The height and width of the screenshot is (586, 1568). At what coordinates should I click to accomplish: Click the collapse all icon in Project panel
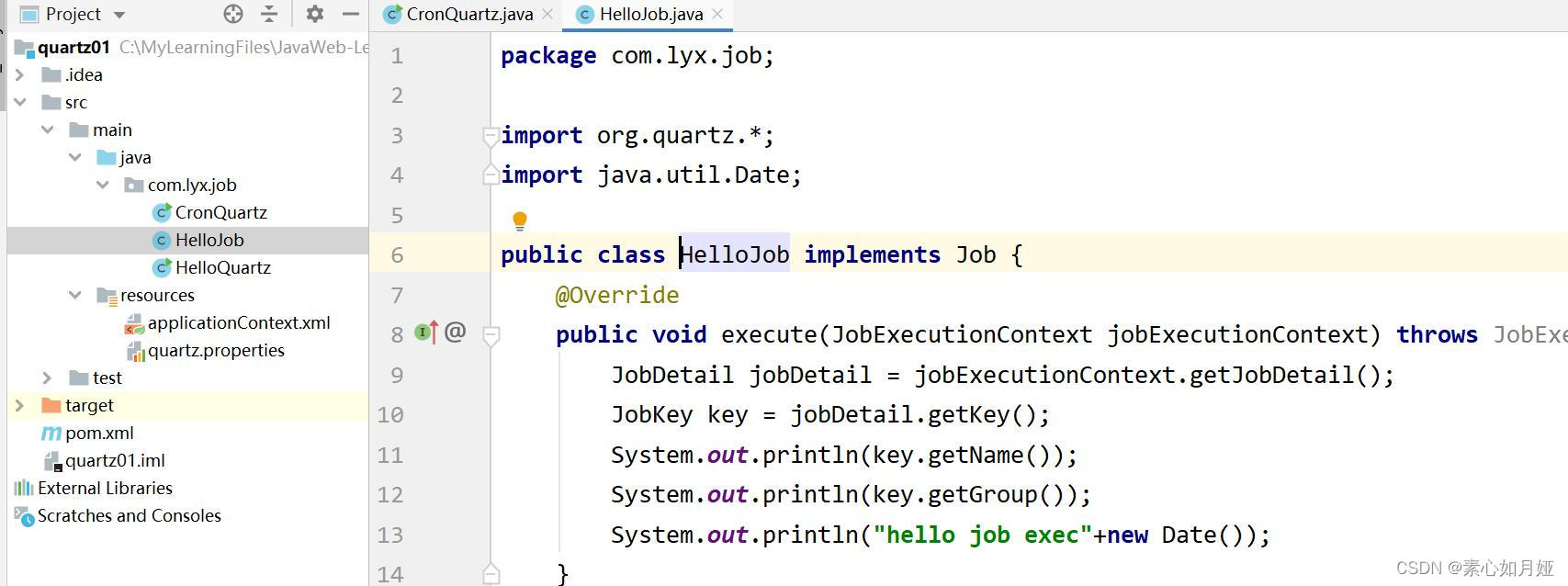pyautogui.click(x=269, y=14)
